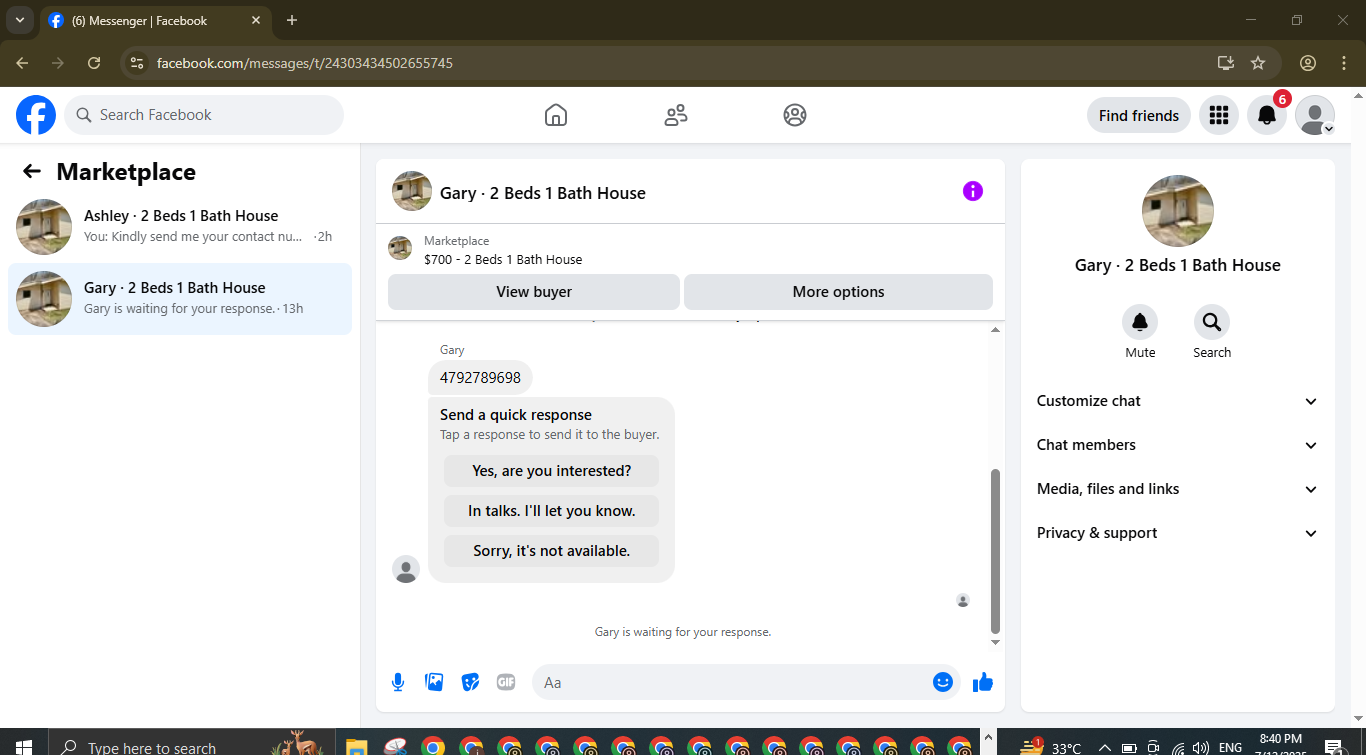Click the Search Facebook field
The image size is (1366, 755).
point(204,115)
